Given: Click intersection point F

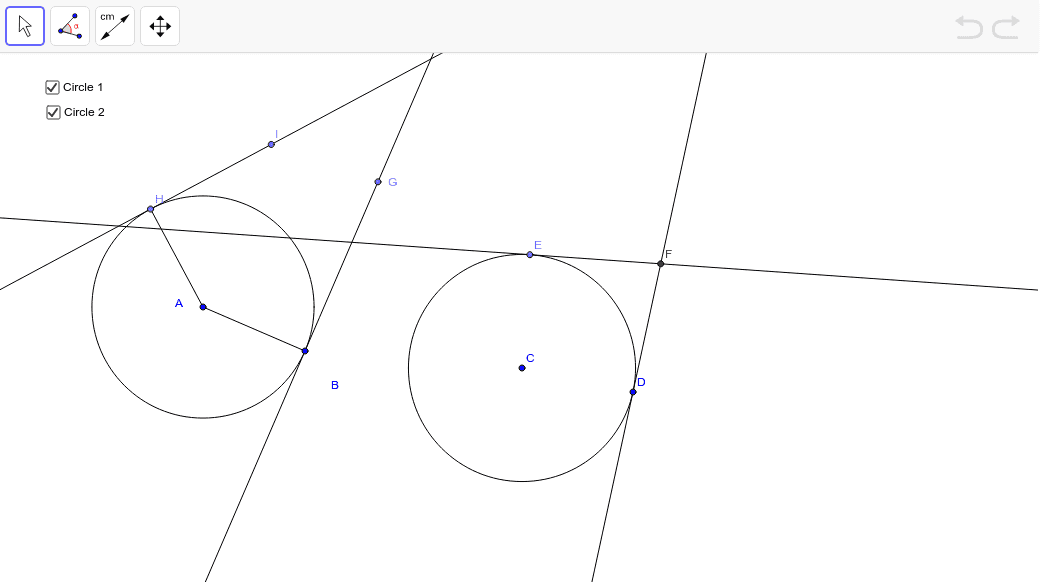Looking at the screenshot, I should point(661,264).
